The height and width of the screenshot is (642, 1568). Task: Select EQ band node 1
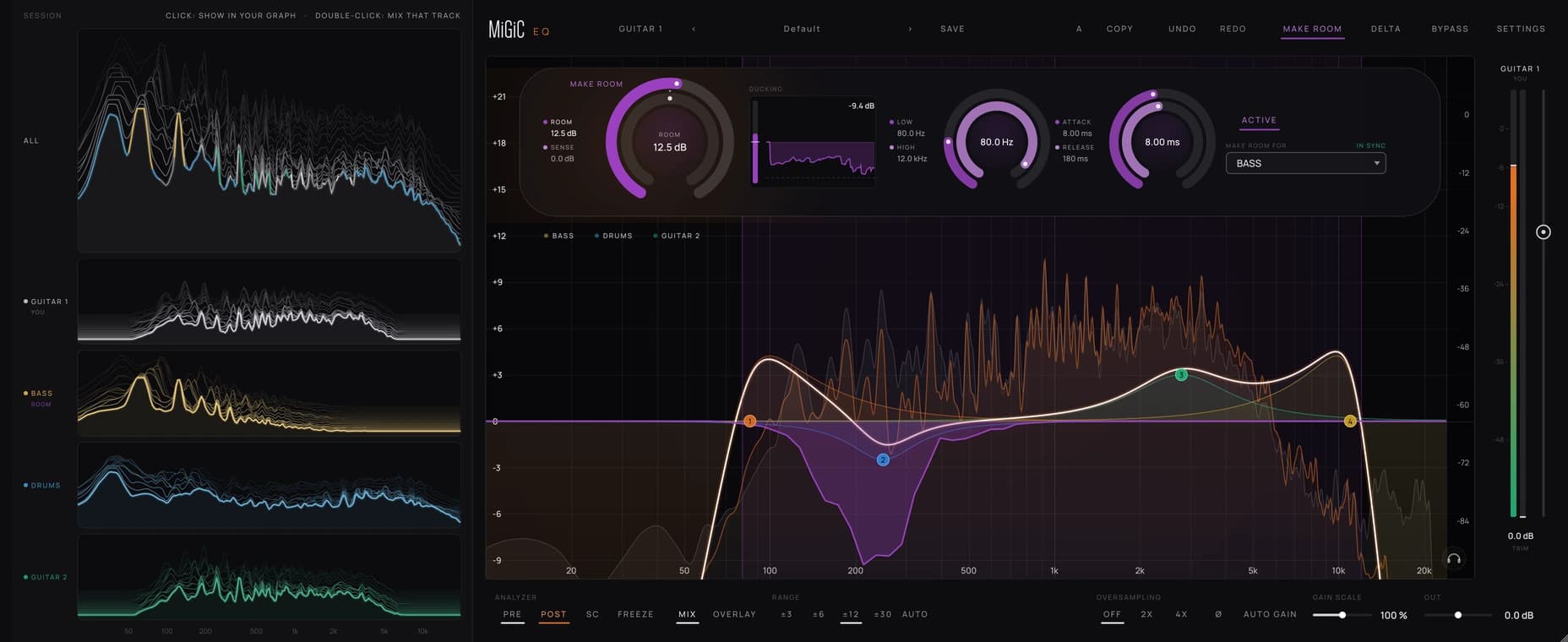click(749, 421)
